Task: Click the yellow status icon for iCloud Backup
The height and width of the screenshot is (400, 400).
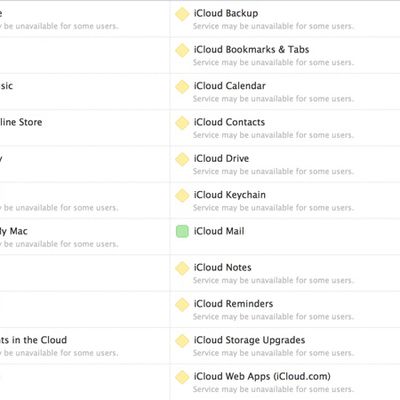Action: (182, 14)
